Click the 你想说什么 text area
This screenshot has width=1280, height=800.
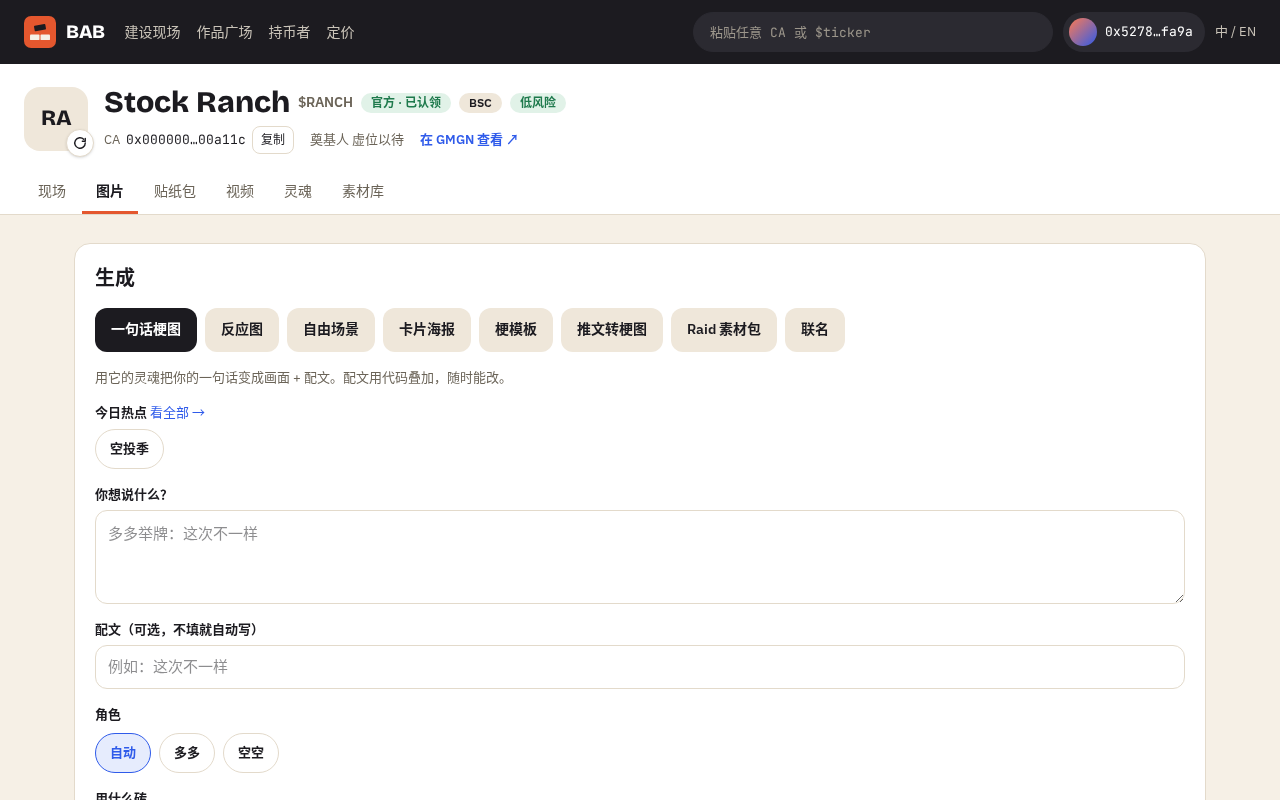pyautogui.click(x=640, y=557)
